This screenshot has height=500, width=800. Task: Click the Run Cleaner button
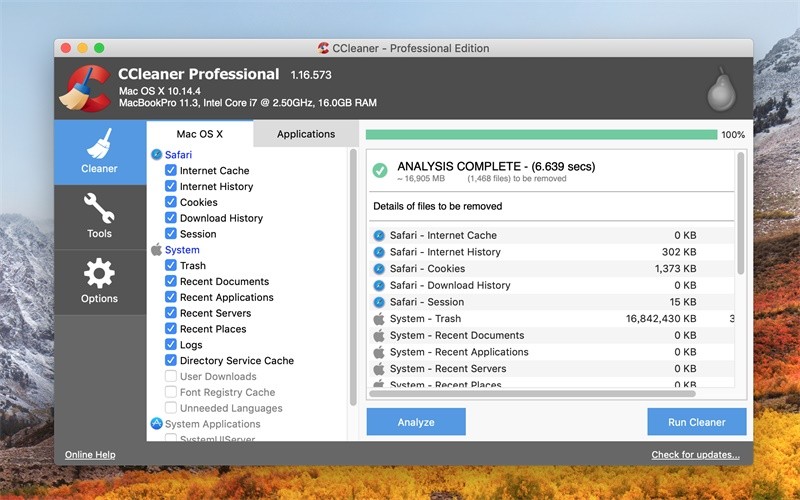(696, 422)
